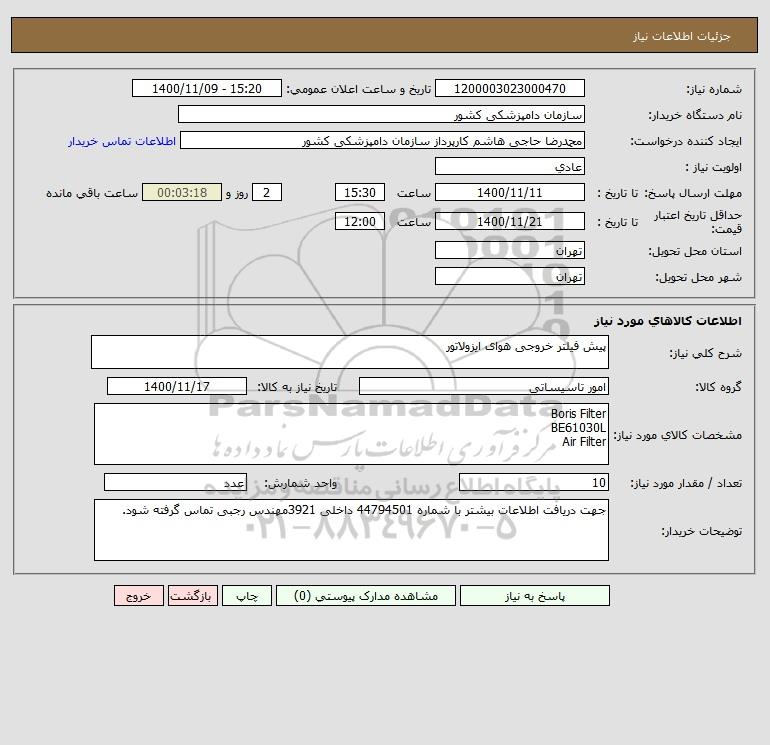
Task: Click the announcement date field 1400/11/09 - 15:20
Action: pyautogui.click(x=207, y=88)
